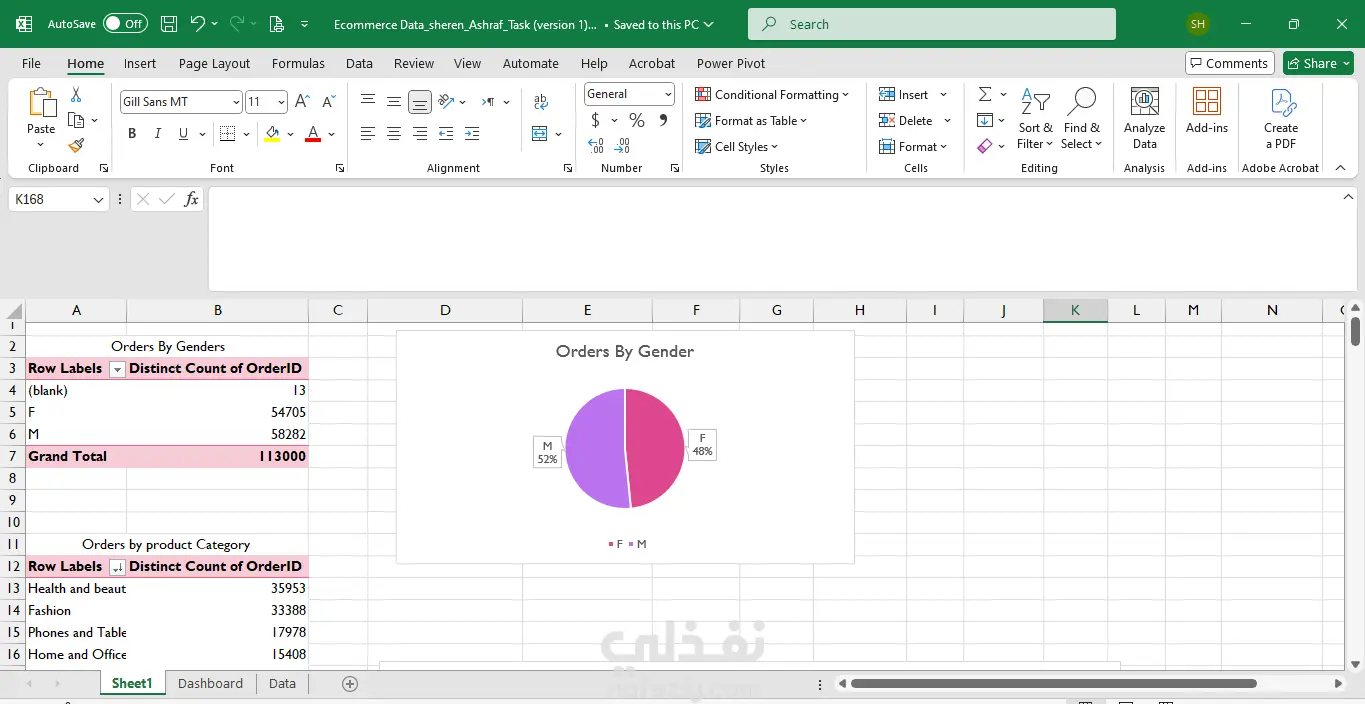
Task: Click Increase Font Size icon
Action: click(x=302, y=102)
